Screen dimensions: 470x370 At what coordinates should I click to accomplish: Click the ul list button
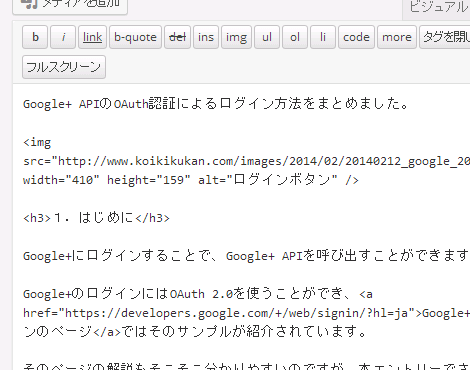click(x=267, y=37)
